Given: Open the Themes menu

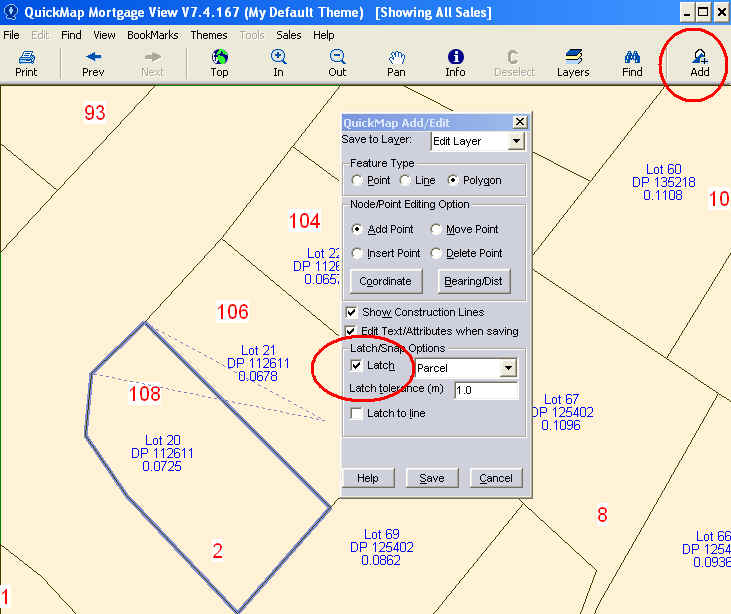Looking at the screenshot, I should click(208, 35).
